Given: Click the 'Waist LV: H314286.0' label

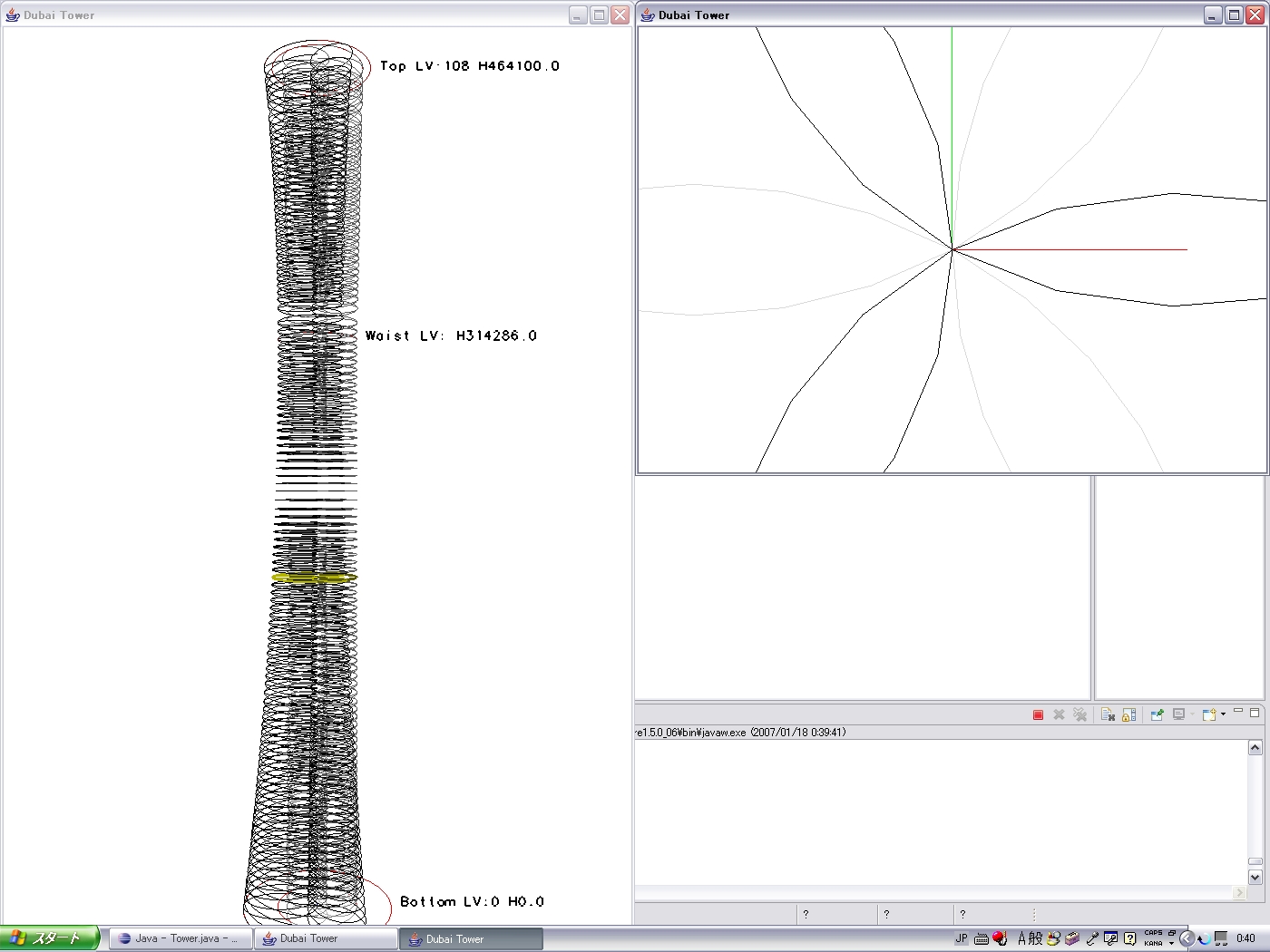Looking at the screenshot, I should [451, 335].
